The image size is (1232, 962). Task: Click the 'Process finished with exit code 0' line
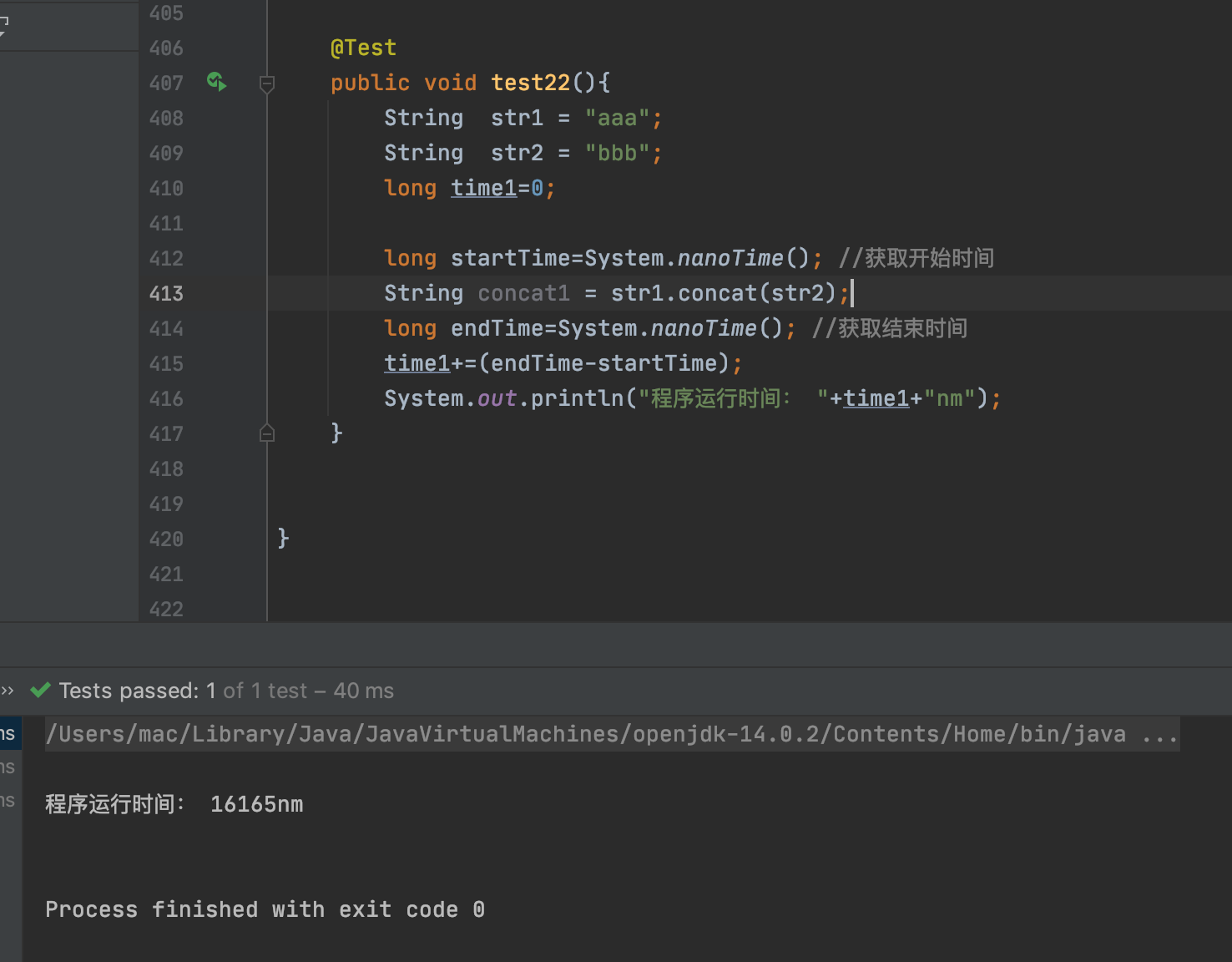coord(265,909)
